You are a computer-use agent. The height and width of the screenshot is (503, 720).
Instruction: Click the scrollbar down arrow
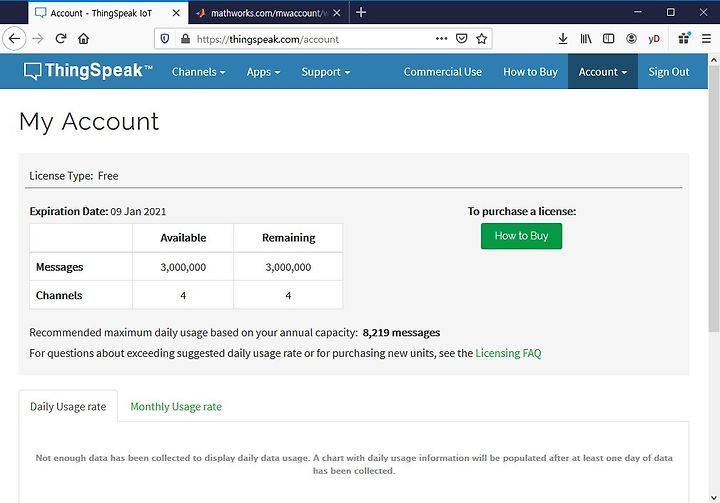[714, 497]
